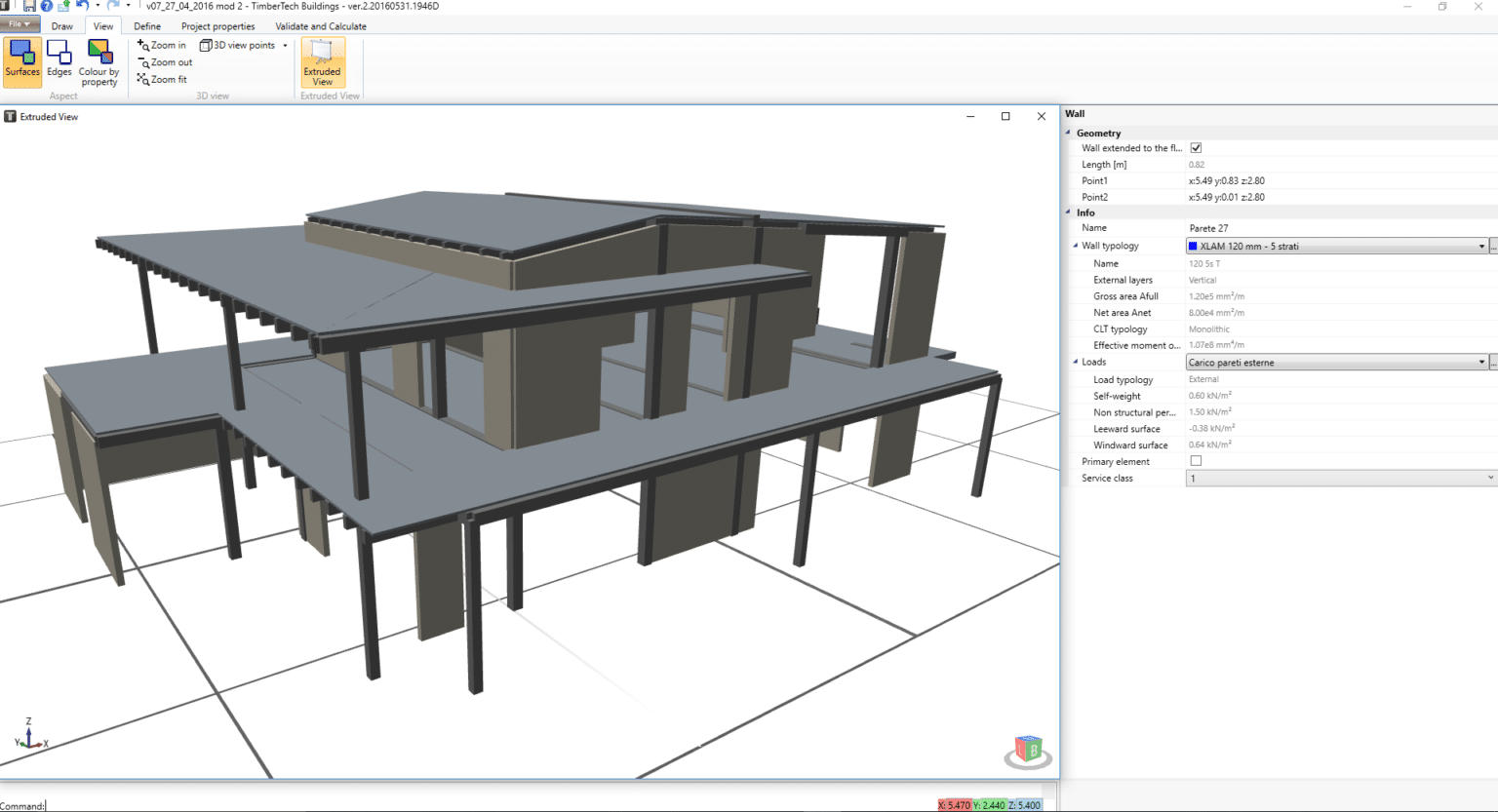Enable 'Wall extended to the floor' checkbox
This screenshot has width=1498, height=812.
point(1197,147)
